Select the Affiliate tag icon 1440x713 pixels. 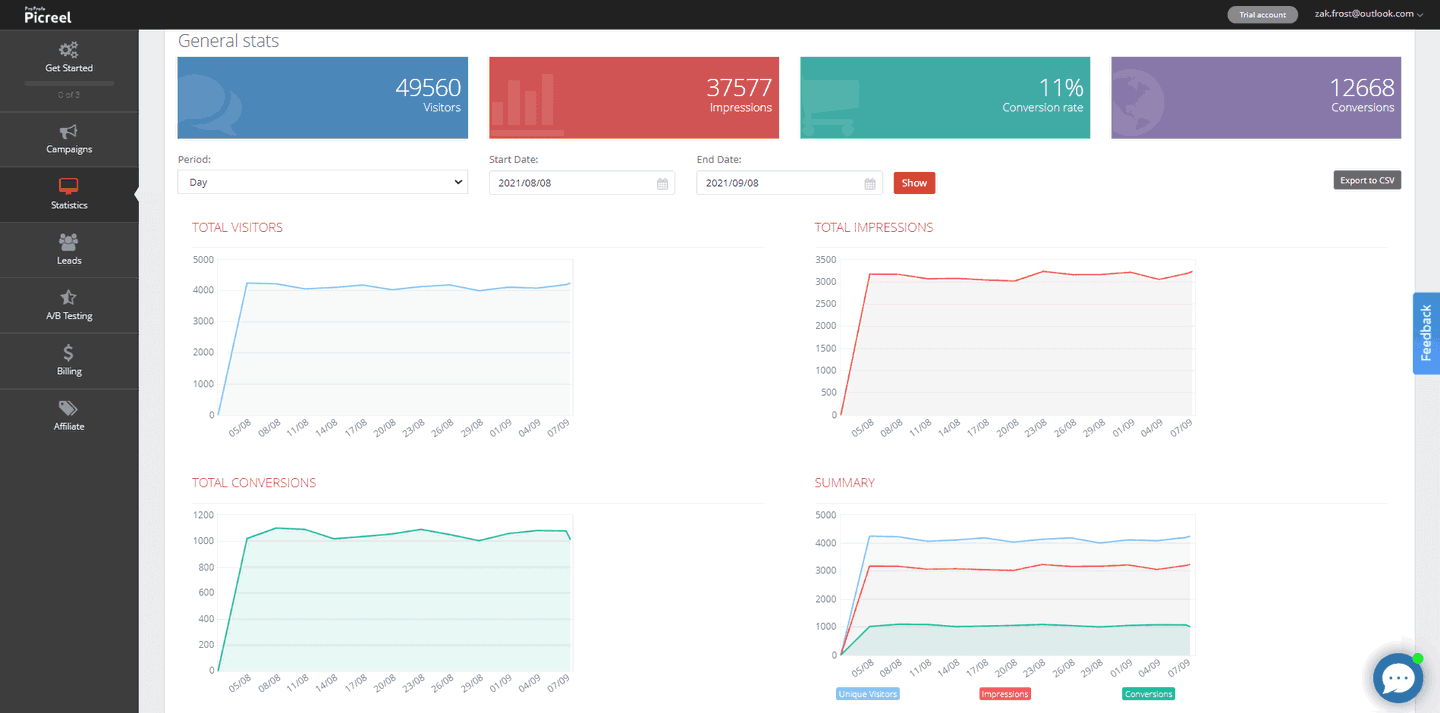click(69, 414)
